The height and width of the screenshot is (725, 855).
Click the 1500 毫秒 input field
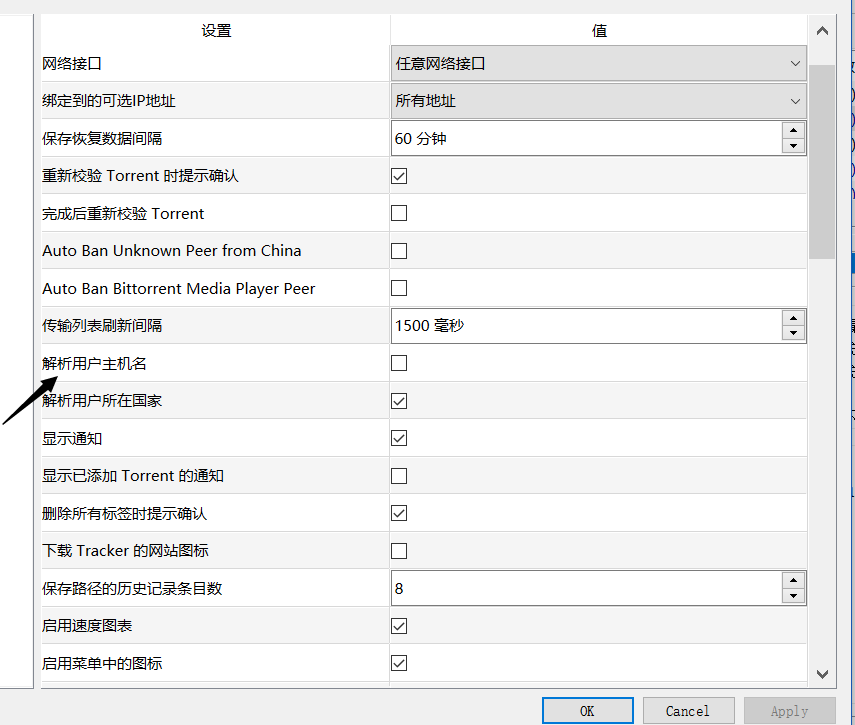[x=586, y=326]
